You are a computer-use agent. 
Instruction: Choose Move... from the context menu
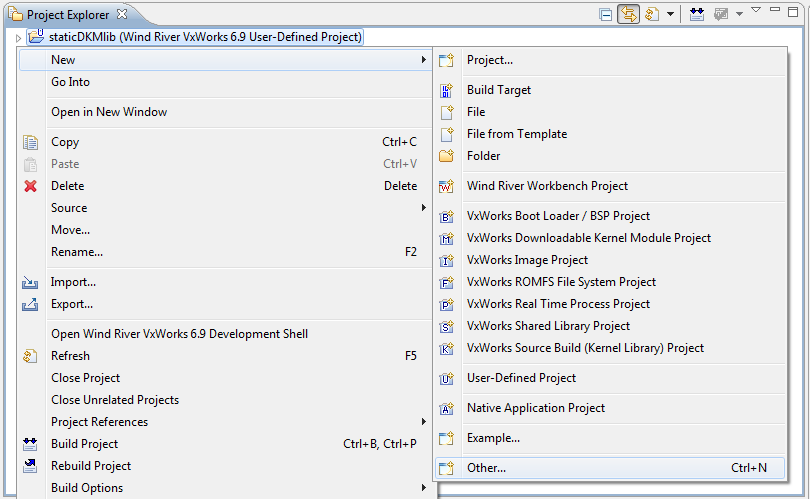pyautogui.click(x=70, y=230)
